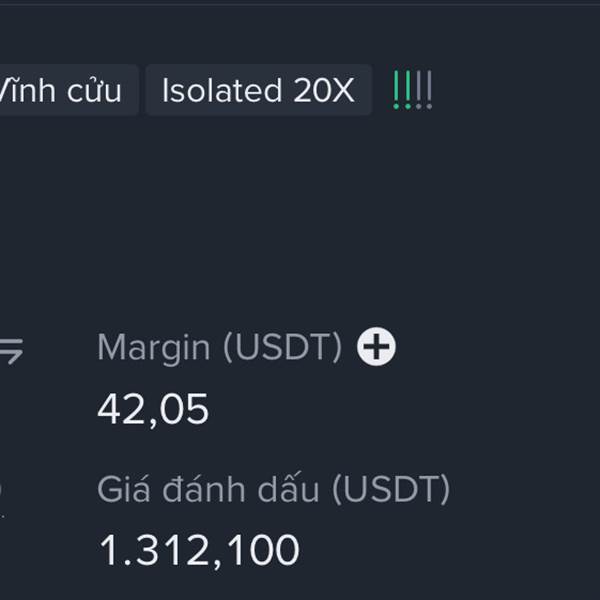
Task: Open the Isolated 20X margin mode tag
Action: tap(258, 91)
